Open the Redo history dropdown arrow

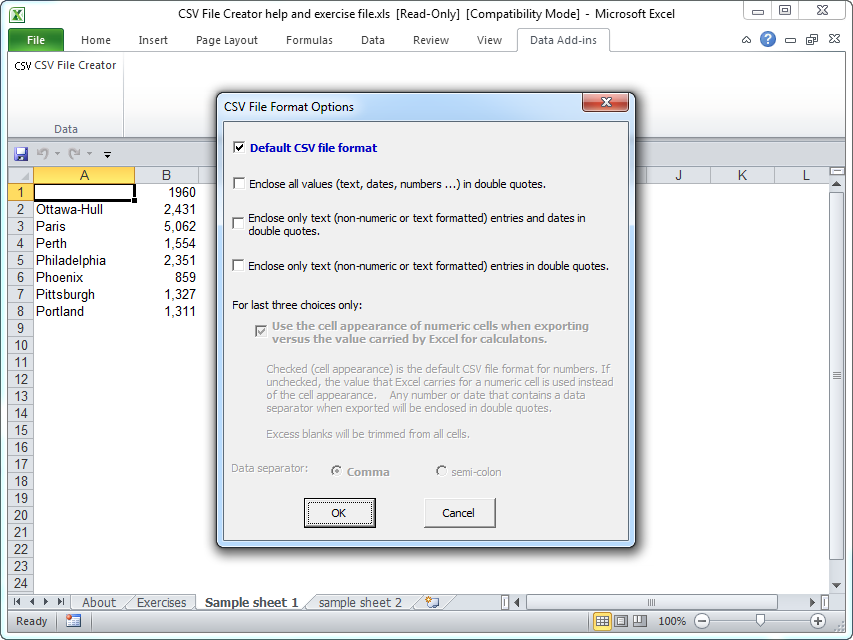pos(89,154)
